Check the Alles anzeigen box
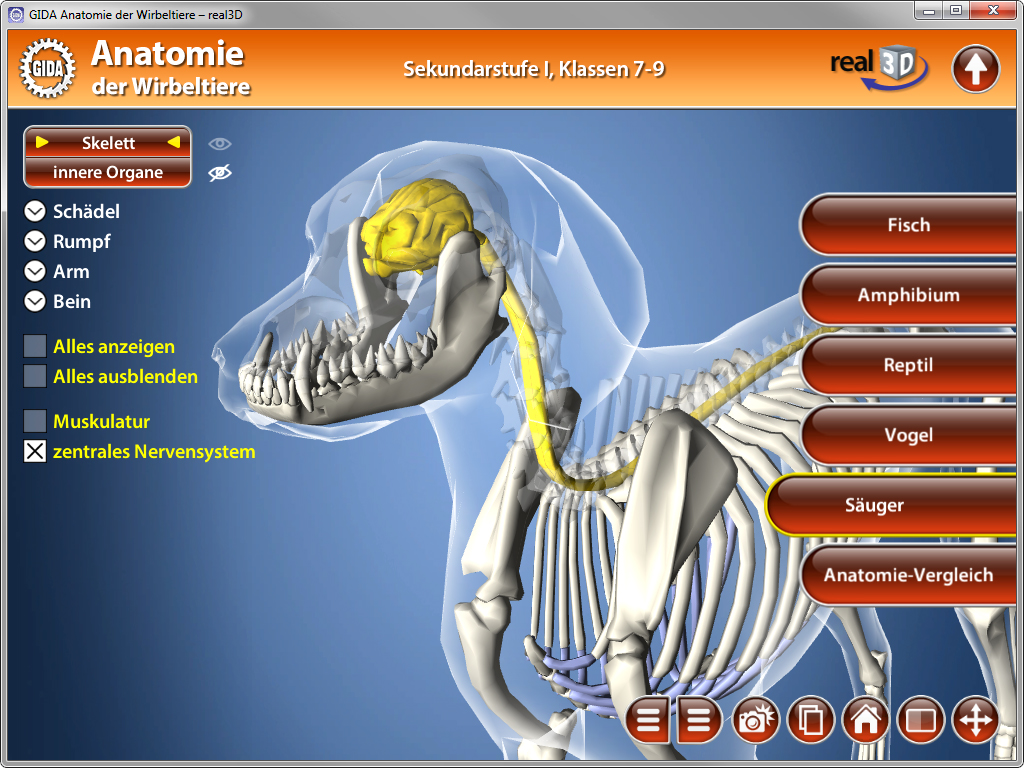The width and height of the screenshot is (1024, 768). 35,347
